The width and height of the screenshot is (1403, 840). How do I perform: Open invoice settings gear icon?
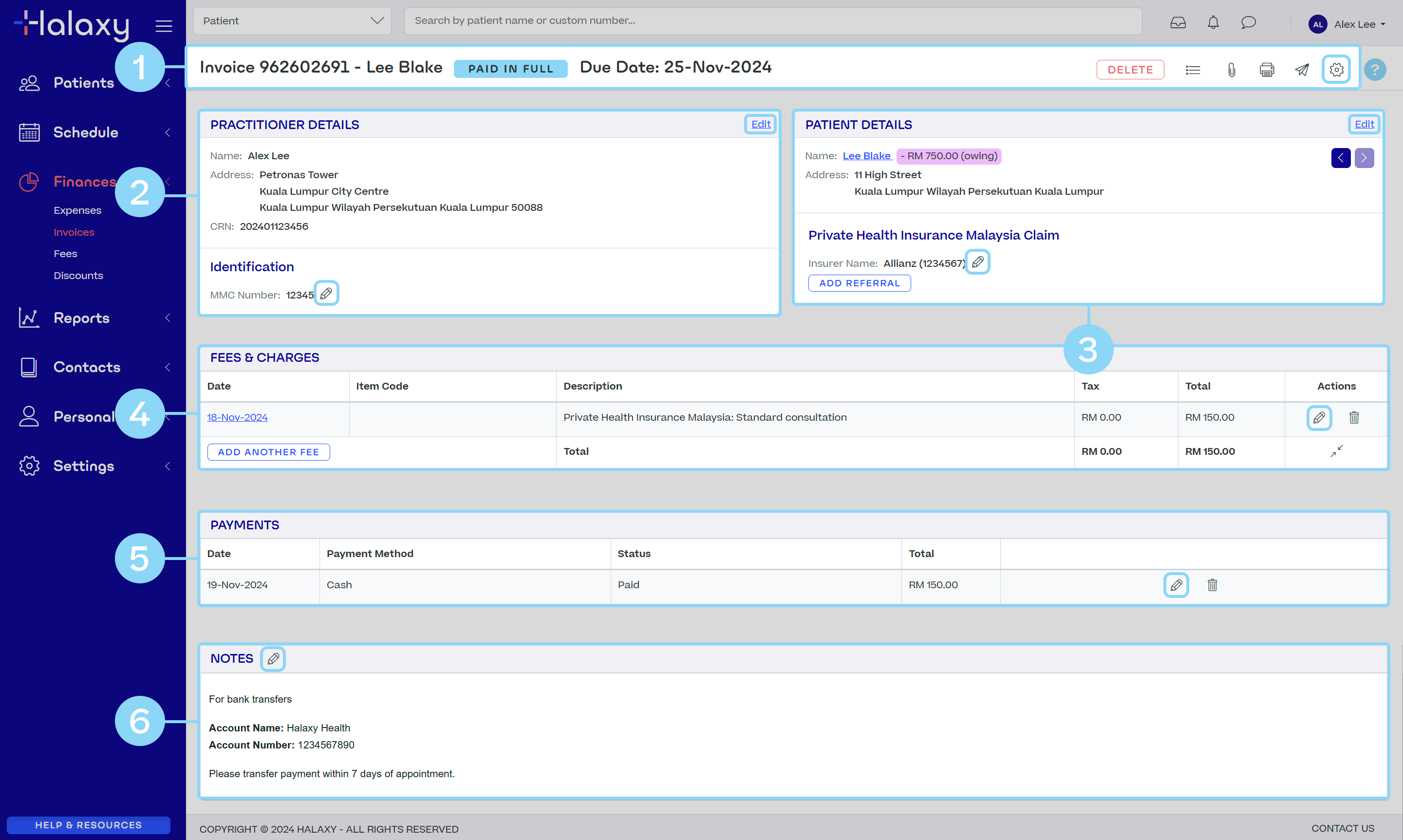pos(1336,70)
